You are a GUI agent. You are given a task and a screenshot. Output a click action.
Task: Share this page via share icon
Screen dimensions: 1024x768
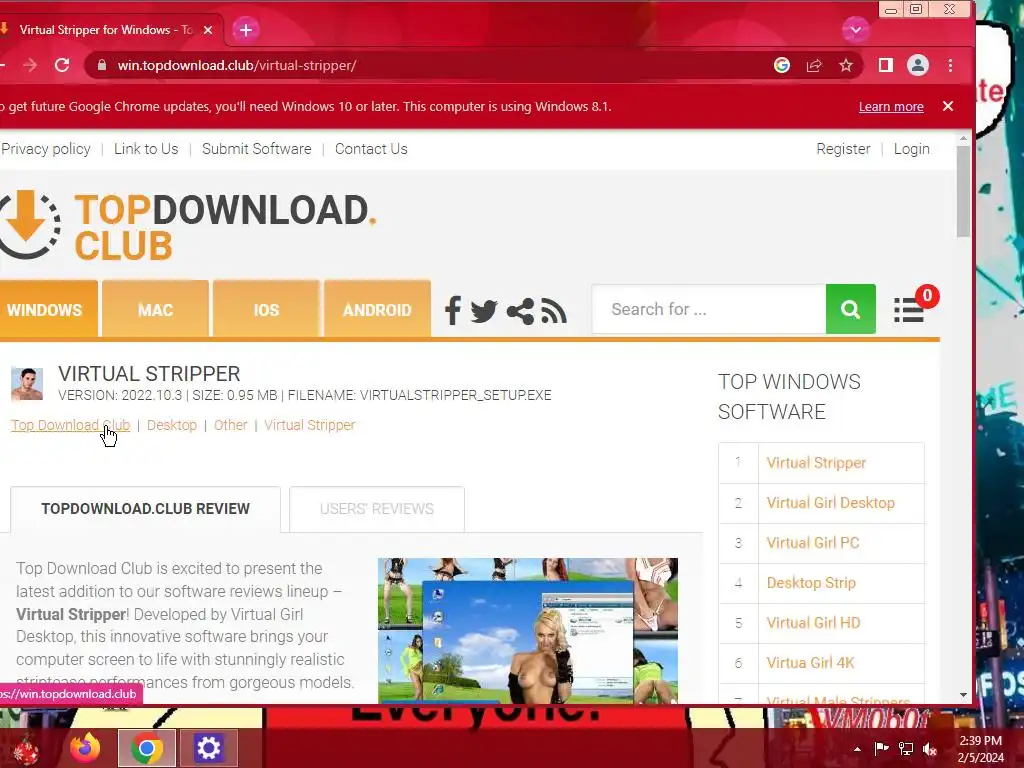[814, 65]
